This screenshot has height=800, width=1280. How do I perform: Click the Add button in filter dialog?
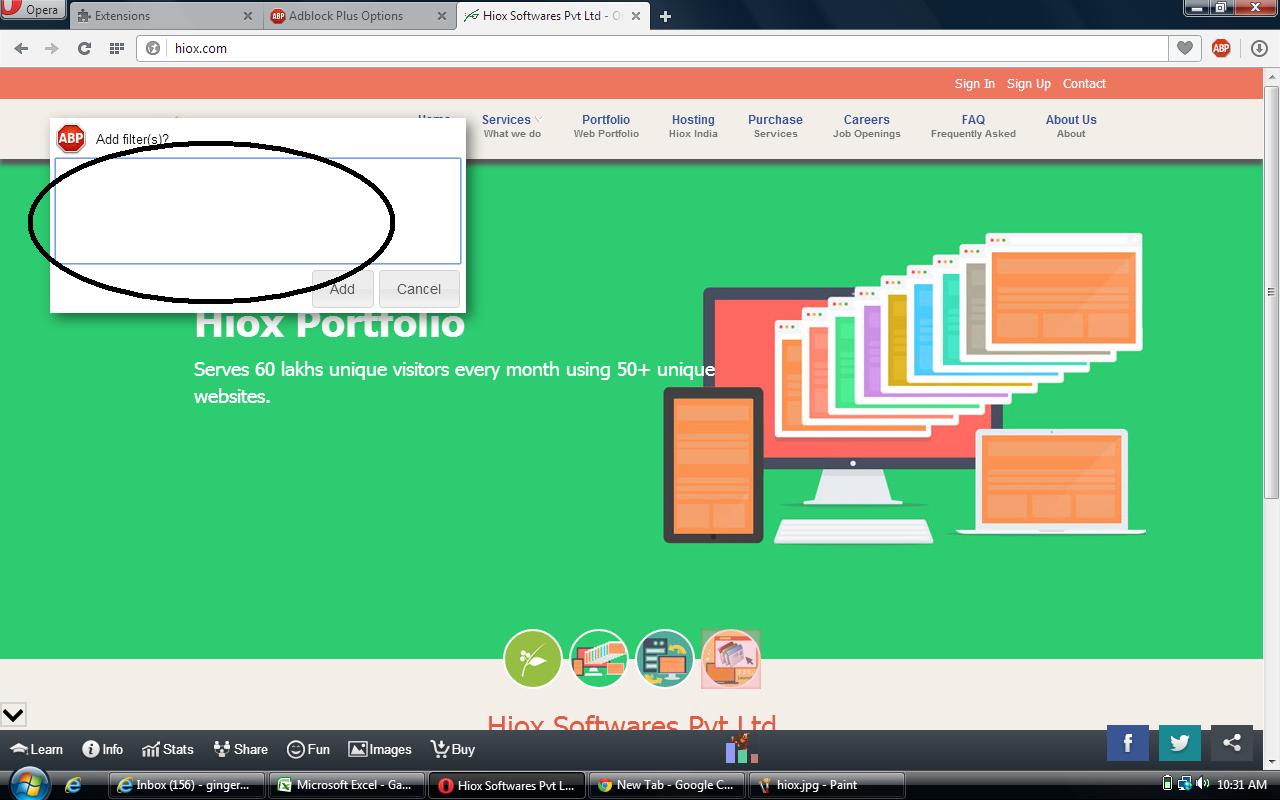tap(342, 289)
